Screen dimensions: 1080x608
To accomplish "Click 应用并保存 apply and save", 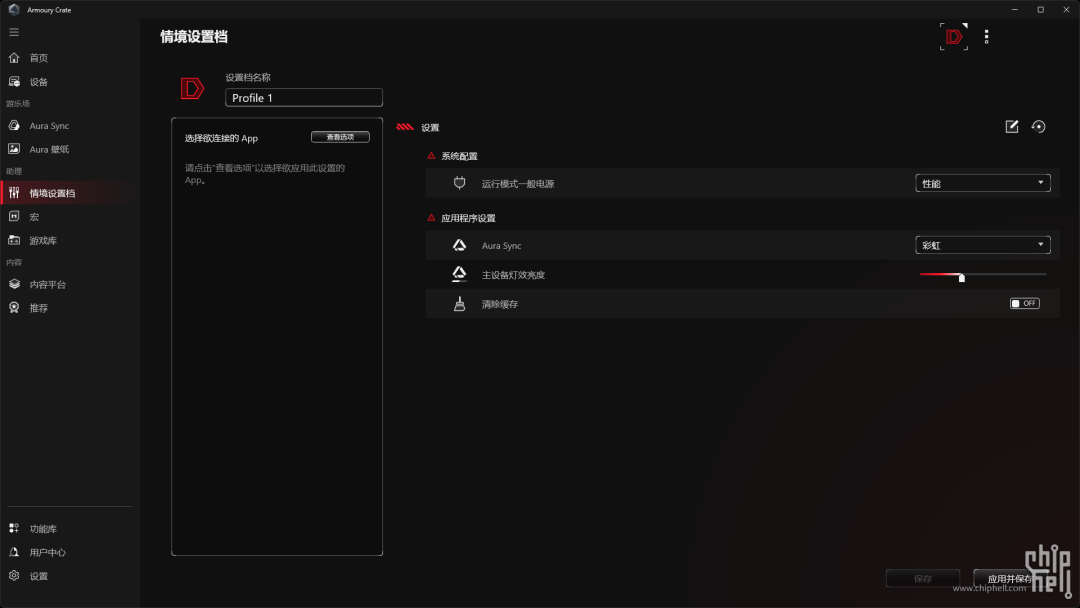I will pos(1010,578).
